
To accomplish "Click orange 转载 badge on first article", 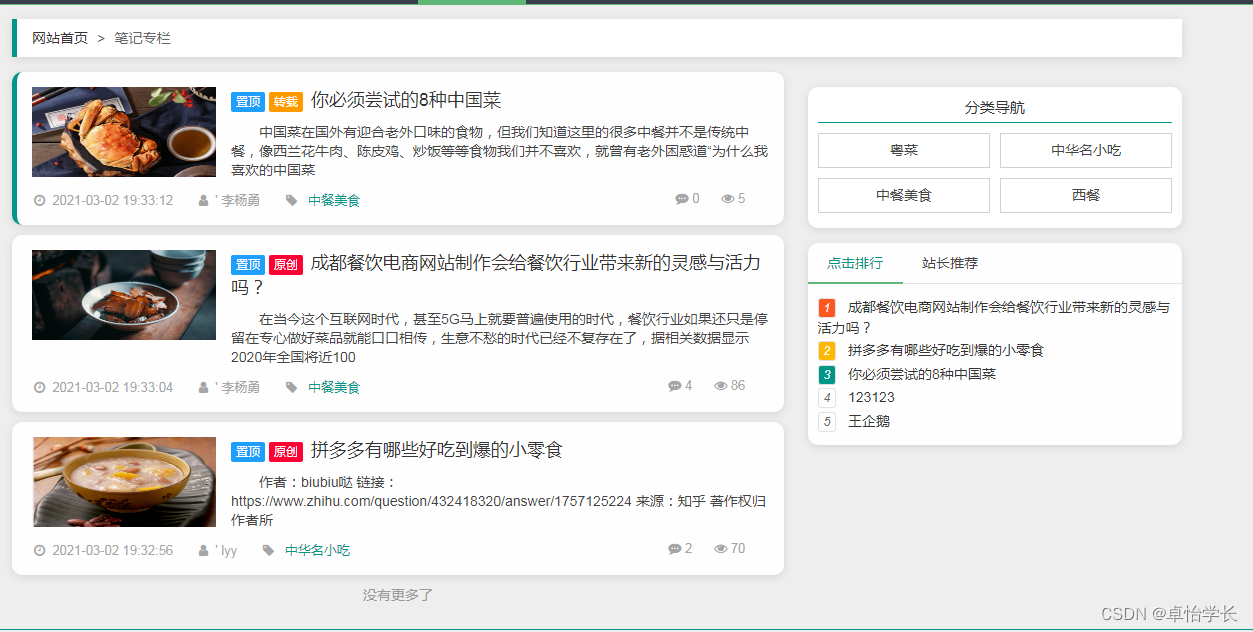I will pyautogui.click(x=286, y=102).
